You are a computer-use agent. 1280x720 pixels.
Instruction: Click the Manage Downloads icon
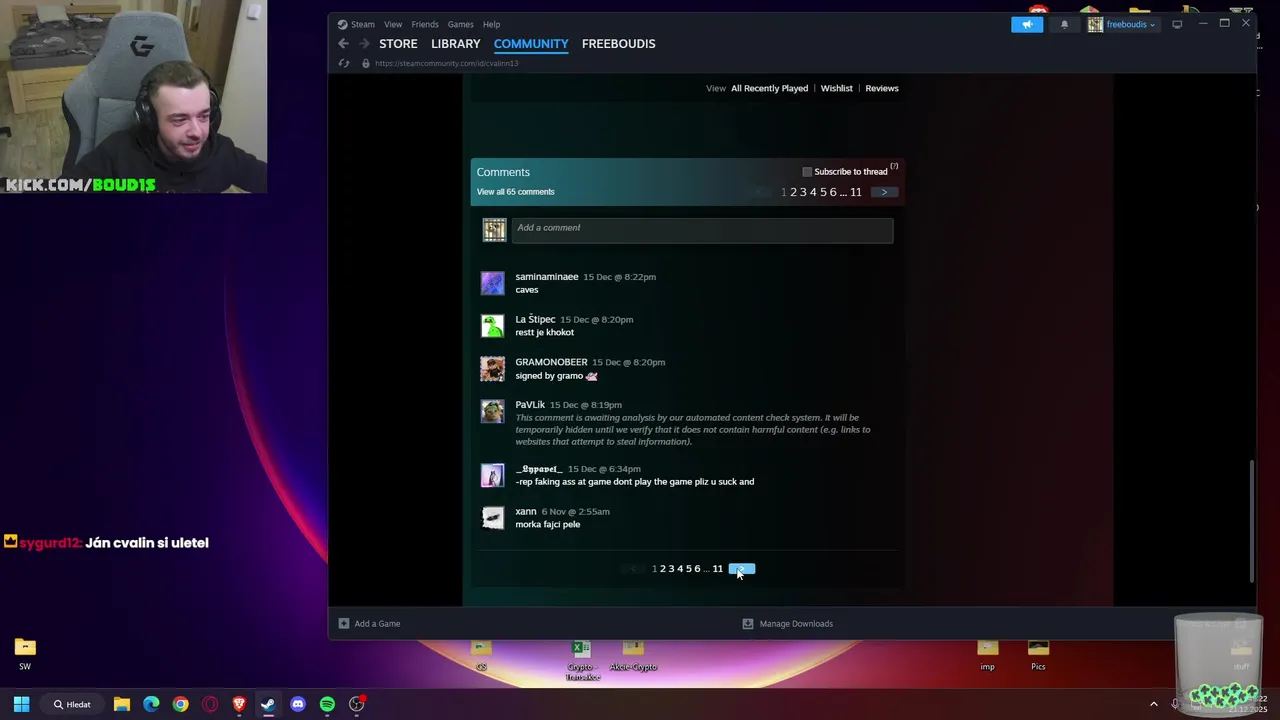[747, 623]
